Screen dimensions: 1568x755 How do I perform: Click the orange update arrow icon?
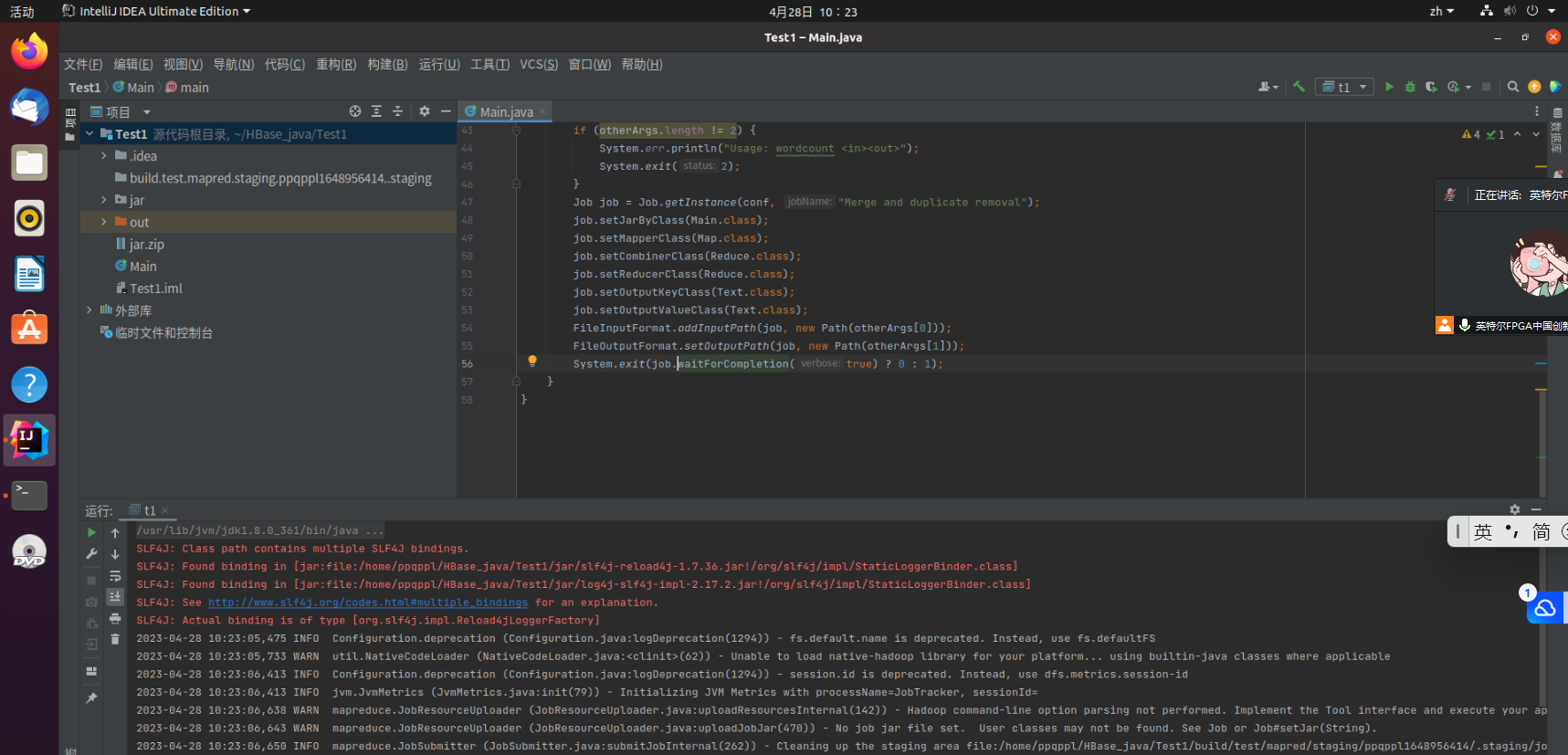coord(1534,87)
